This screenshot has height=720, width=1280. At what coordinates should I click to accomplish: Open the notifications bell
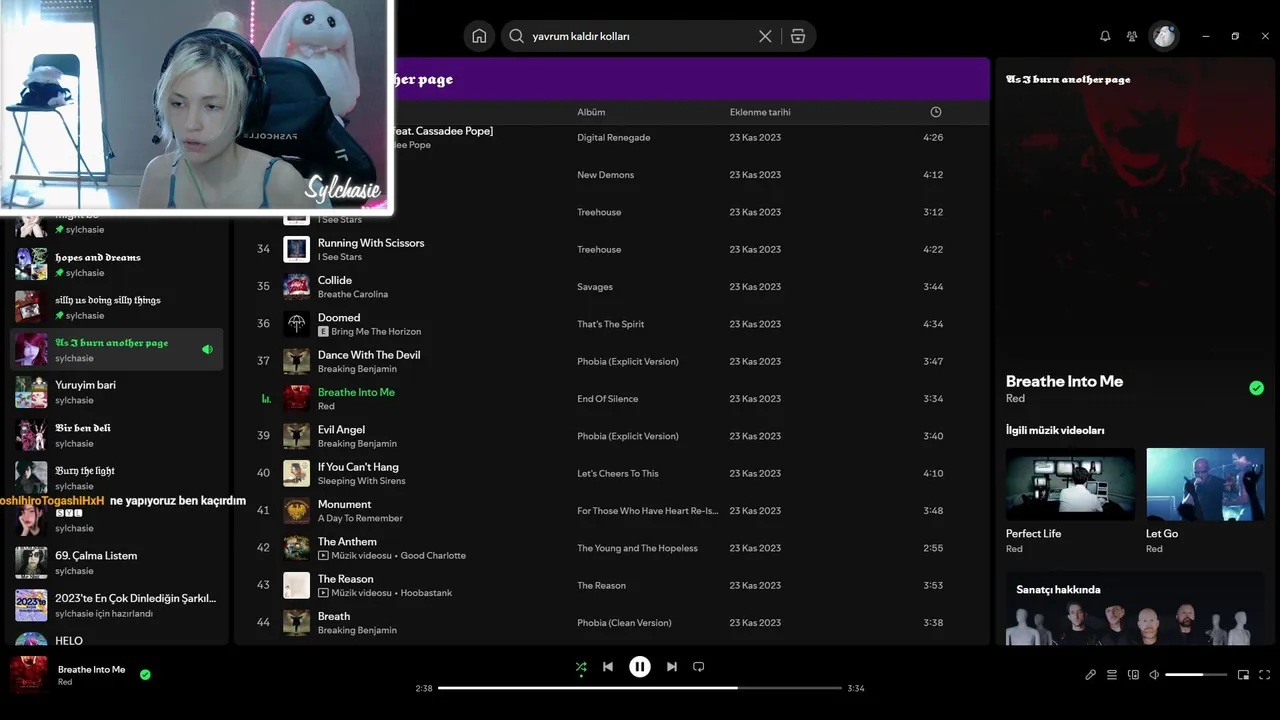pos(1105,36)
